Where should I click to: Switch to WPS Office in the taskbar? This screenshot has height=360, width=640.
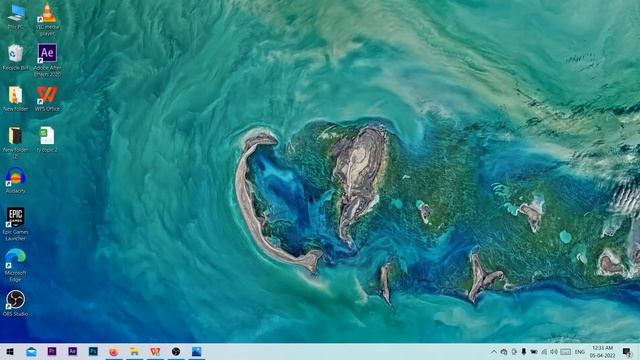[155, 351]
